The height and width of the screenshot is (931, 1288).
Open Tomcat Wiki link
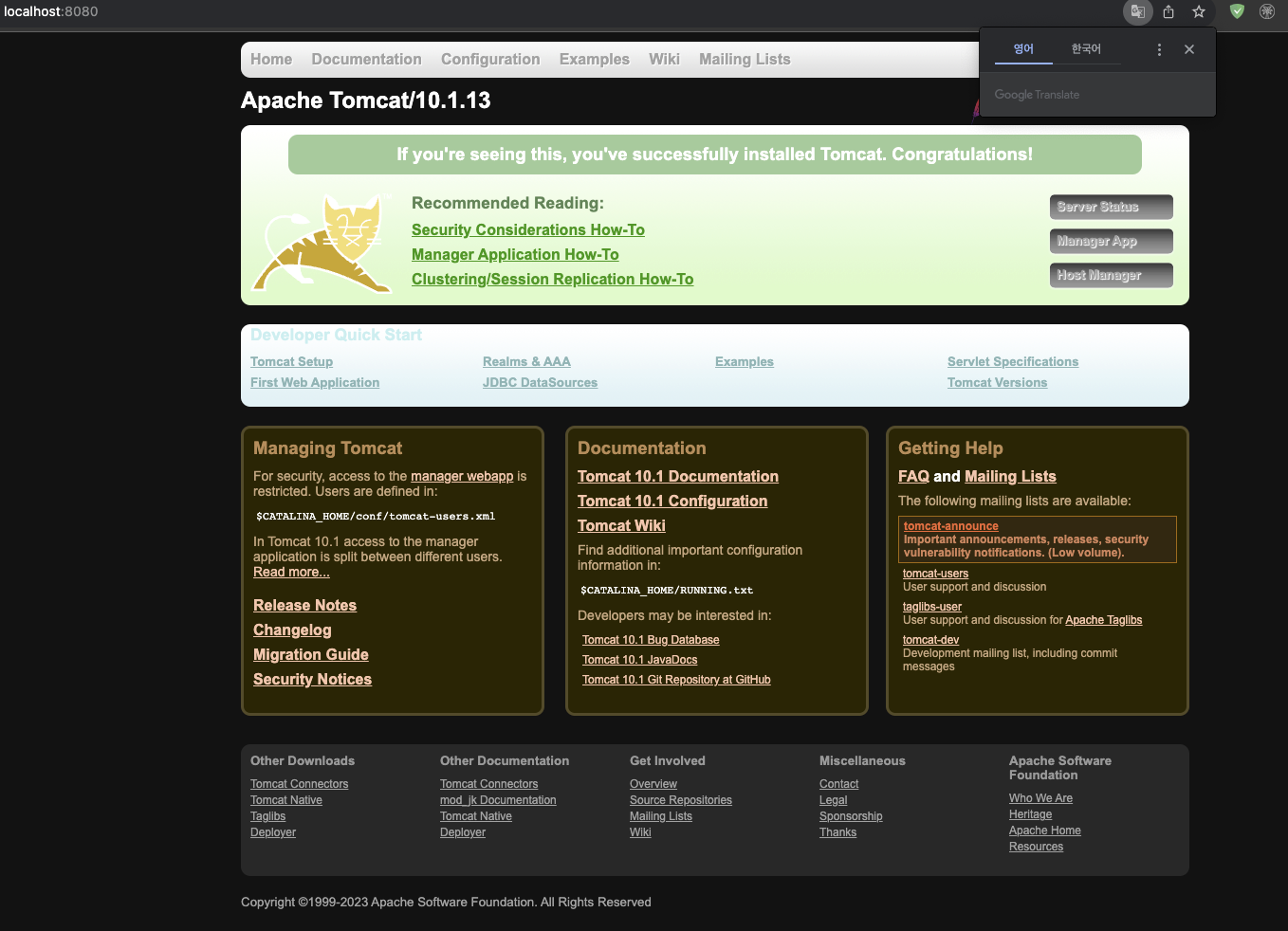(621, 525)
